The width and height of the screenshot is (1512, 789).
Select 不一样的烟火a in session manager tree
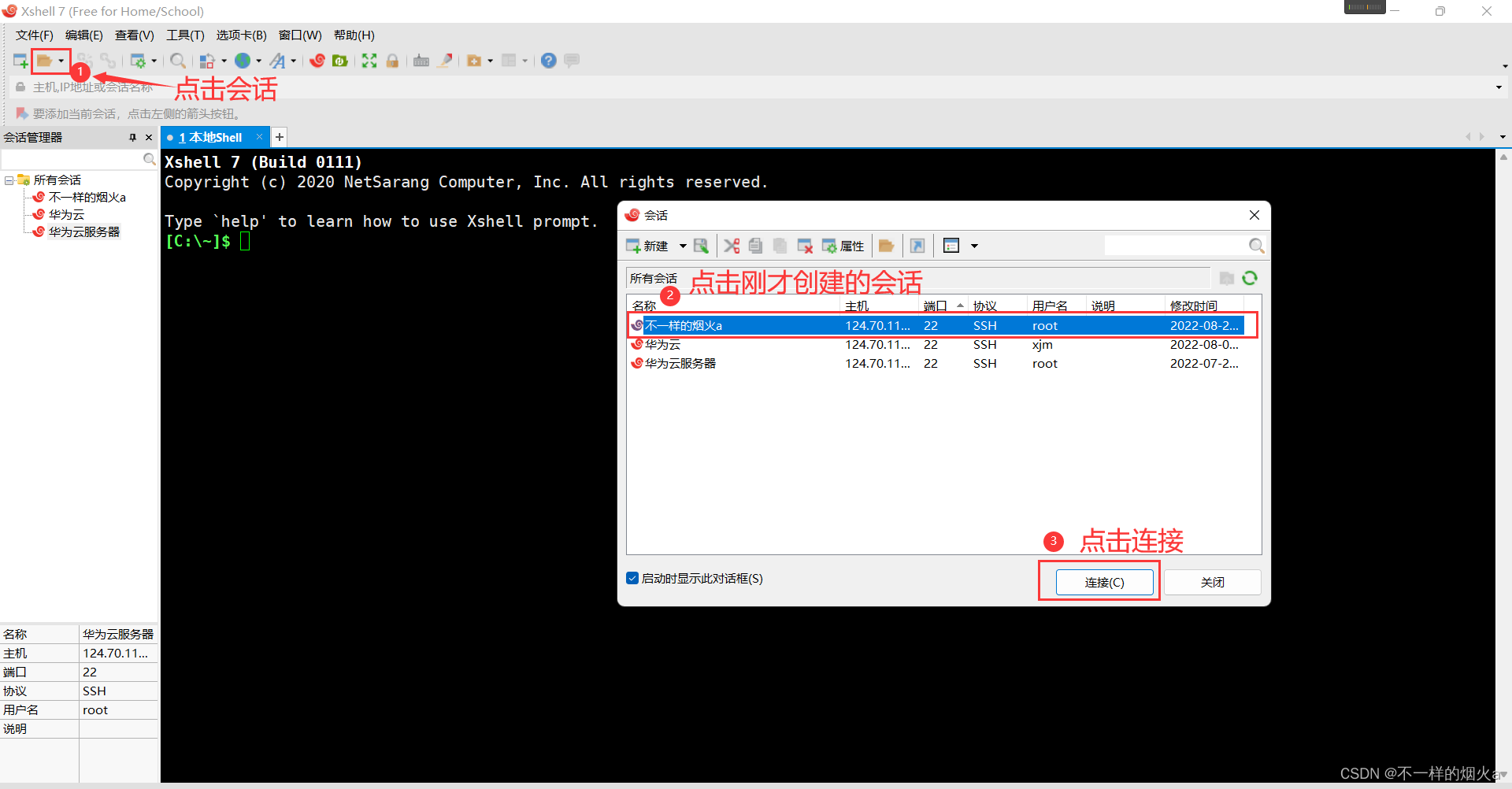(x=87, y=198)
